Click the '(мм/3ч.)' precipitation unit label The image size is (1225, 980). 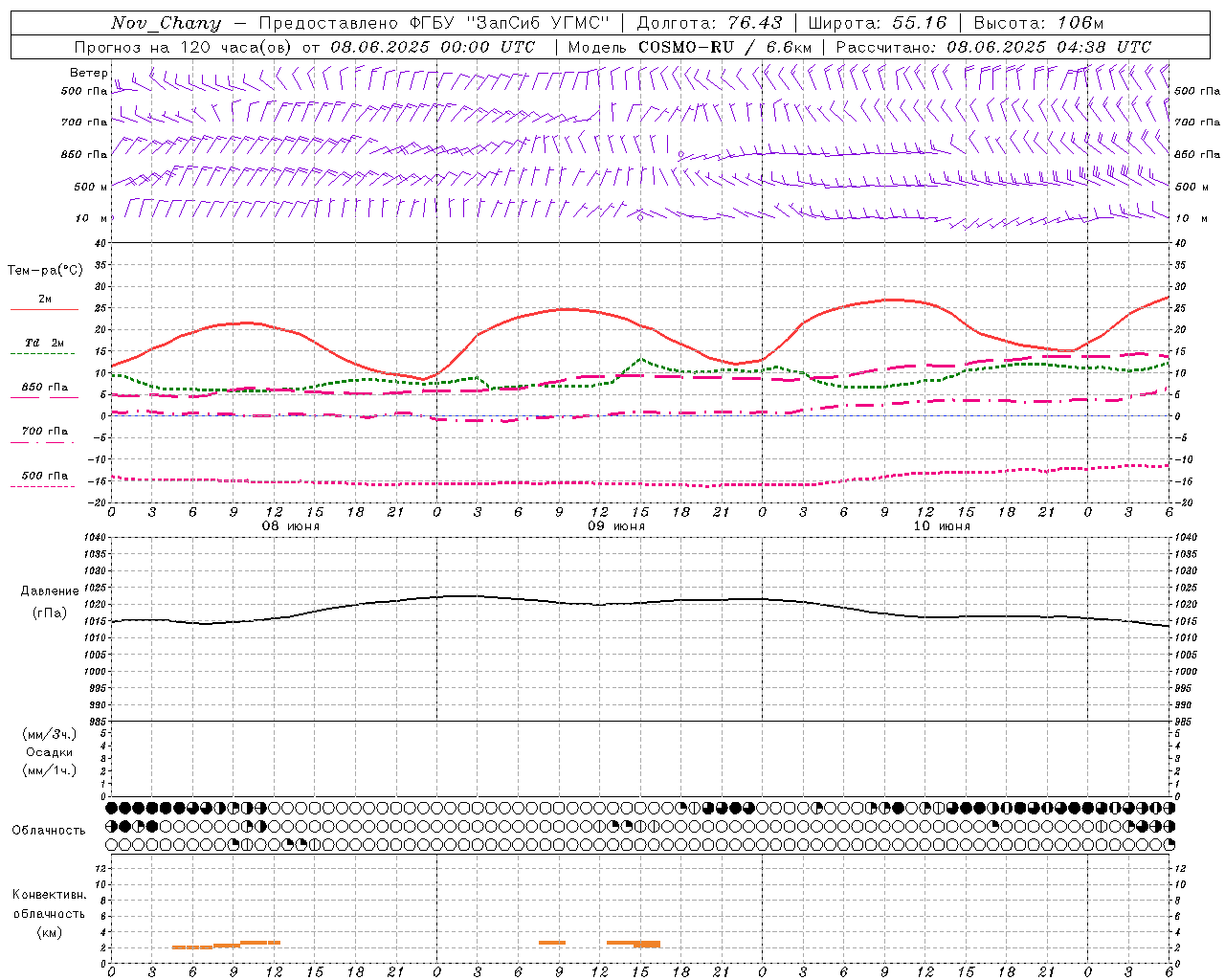pos(50,735)
